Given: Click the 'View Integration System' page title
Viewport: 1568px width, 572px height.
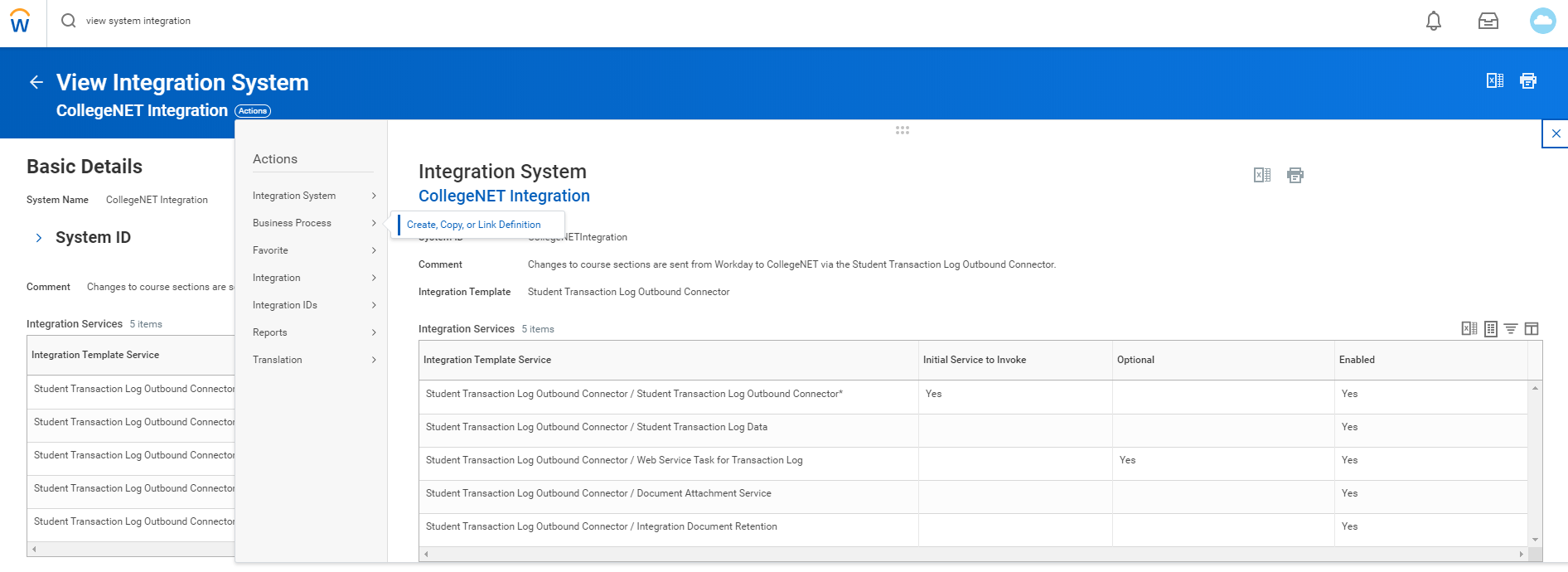Looking at the screenshot, I should coord(182,82).
